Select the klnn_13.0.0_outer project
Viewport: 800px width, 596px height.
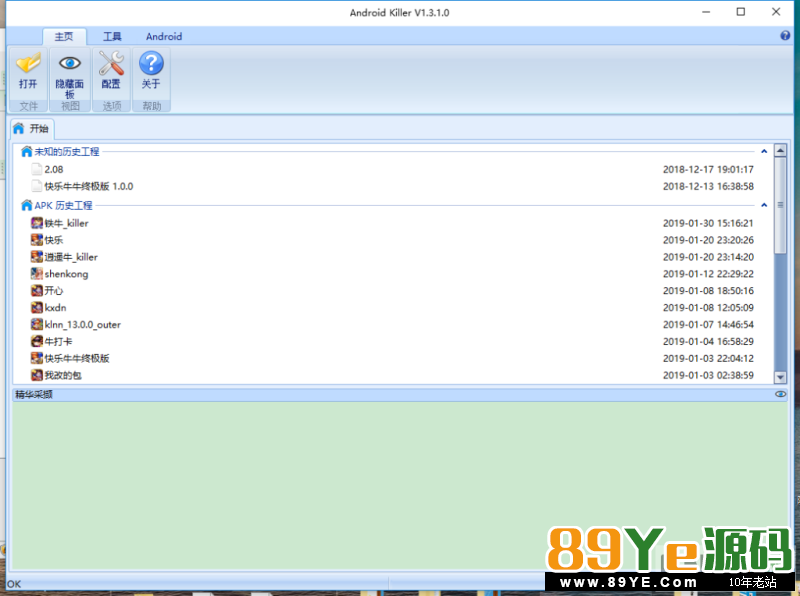click(83, 325)
